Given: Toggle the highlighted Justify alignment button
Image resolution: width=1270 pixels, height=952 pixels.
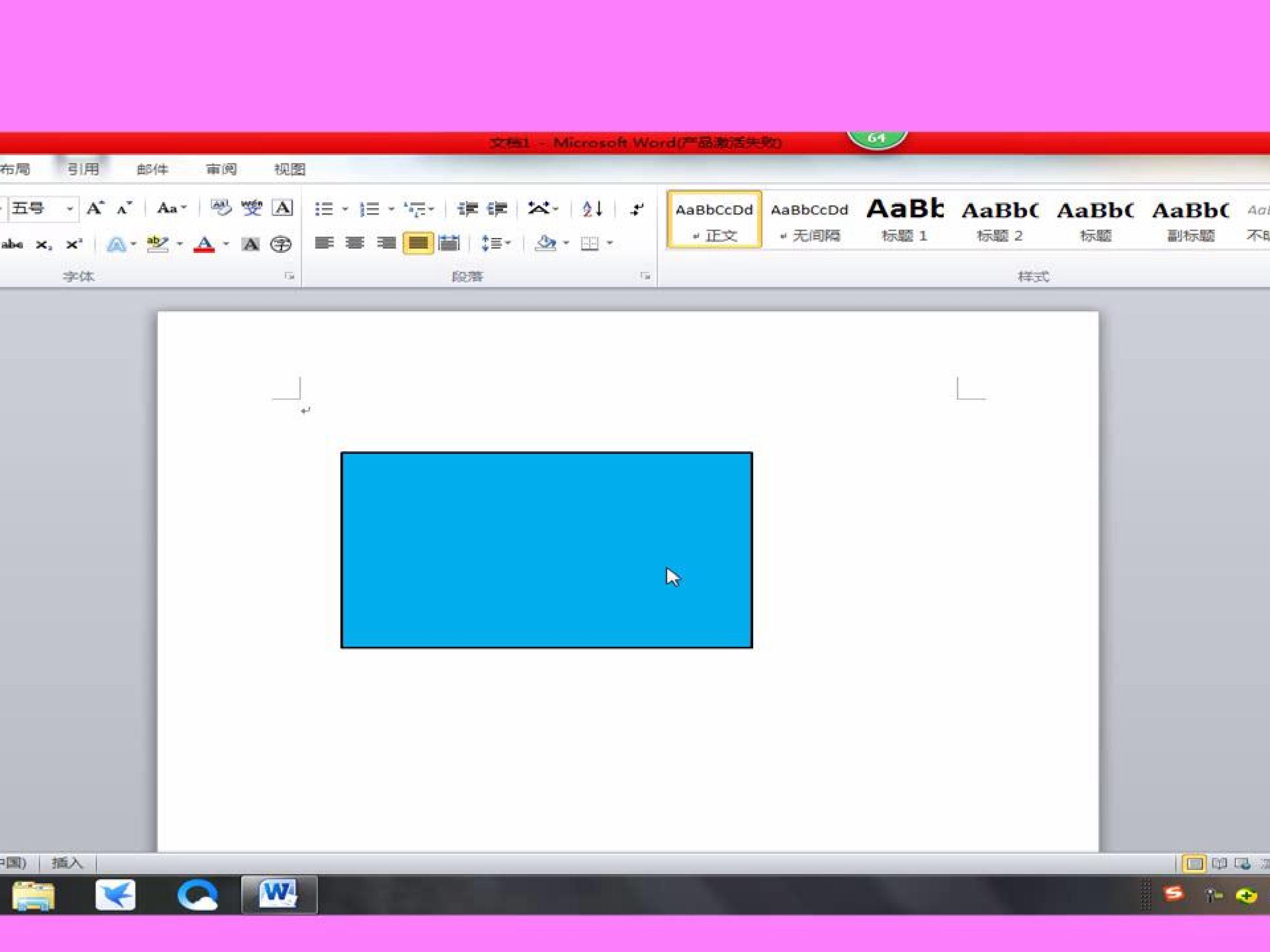Looking at the screenshot, I should [418, 243].
